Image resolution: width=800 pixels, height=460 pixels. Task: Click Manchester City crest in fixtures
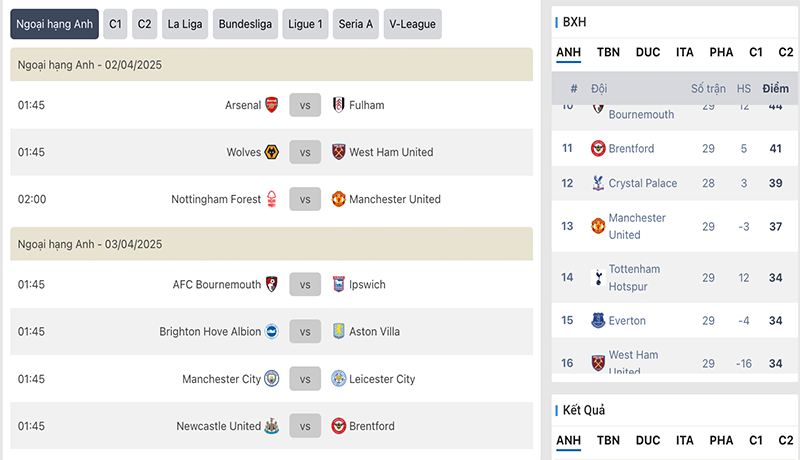pyautogui.click(x=271, y=379)
